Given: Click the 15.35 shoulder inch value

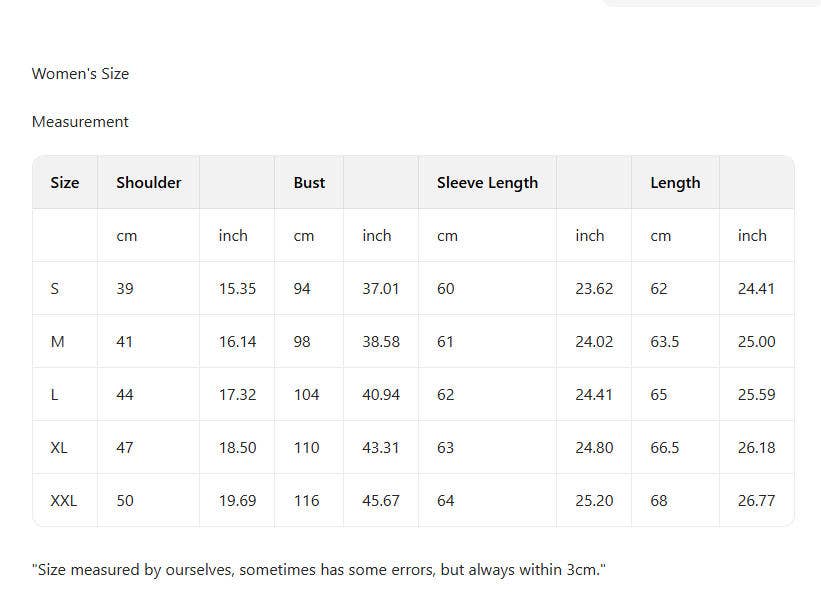Looking at the screenshot, I should [237, 289].
